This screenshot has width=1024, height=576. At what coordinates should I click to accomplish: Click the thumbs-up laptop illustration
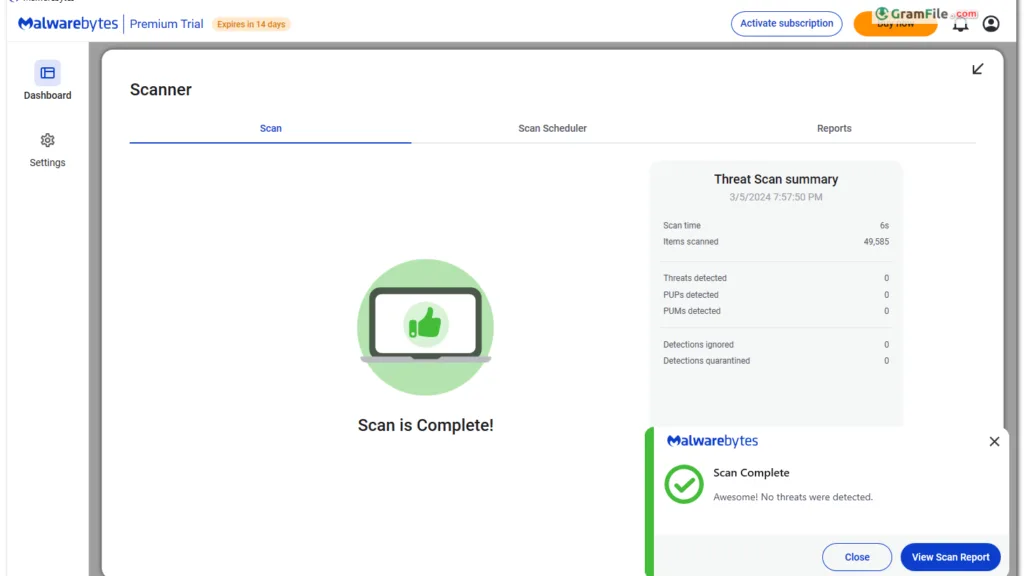click(x=425, y=327)
